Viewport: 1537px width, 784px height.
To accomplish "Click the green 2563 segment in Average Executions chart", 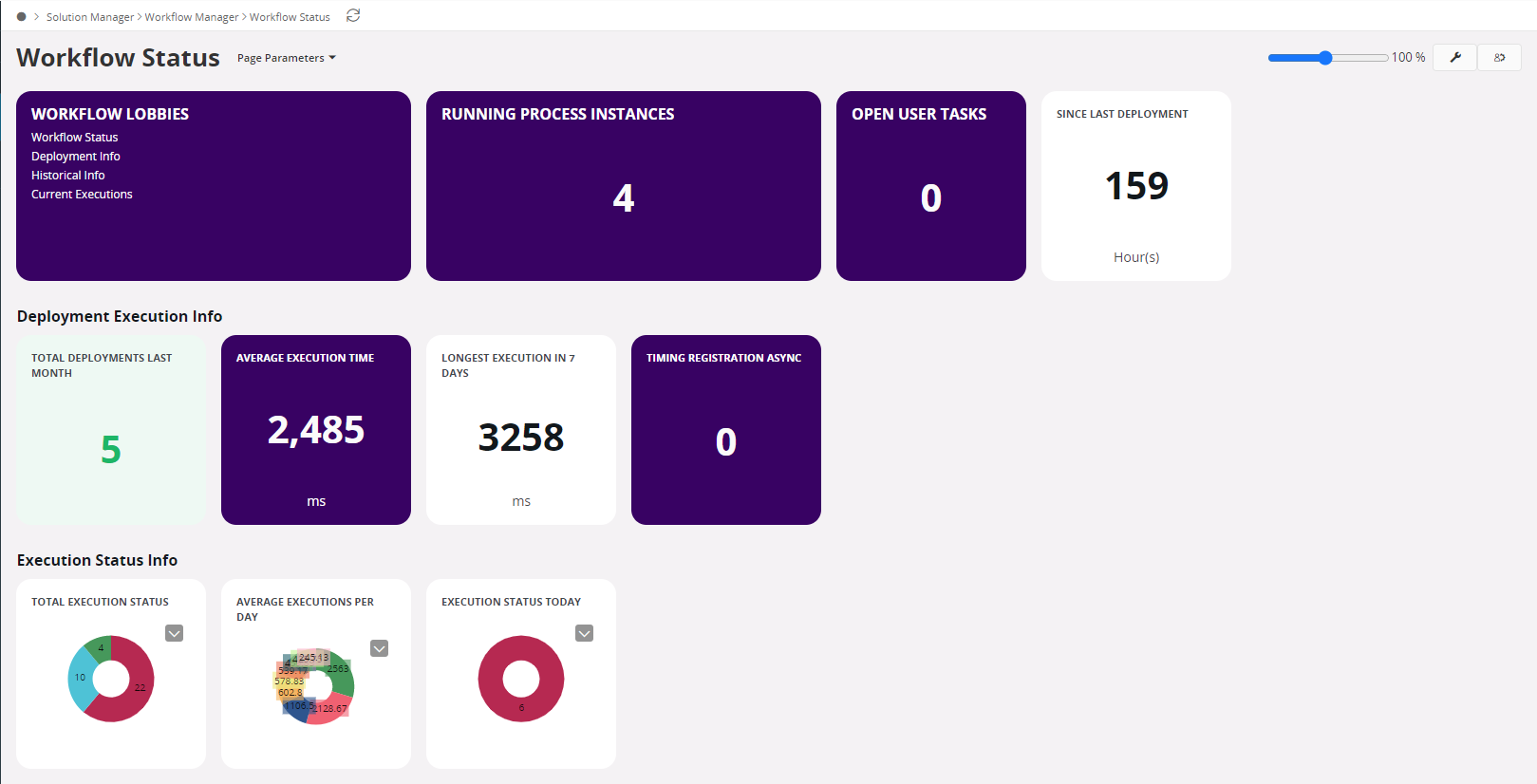I will point(340,670).
